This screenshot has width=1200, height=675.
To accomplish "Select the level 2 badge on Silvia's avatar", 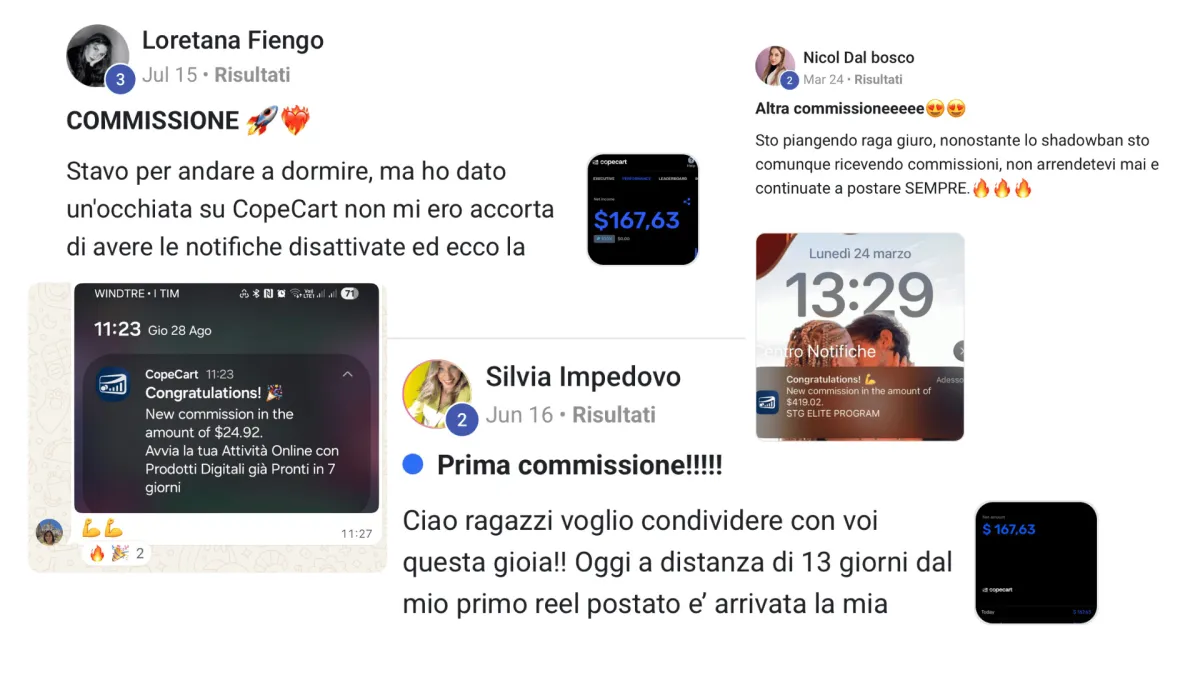I will pyautogui.click(x=461, y=420).
